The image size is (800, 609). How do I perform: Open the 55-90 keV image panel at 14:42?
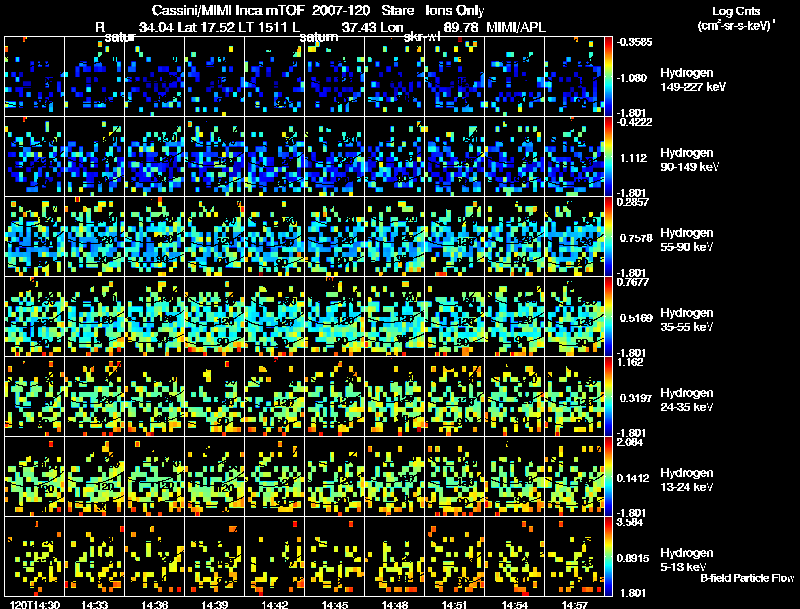click(x=274, y=236)
